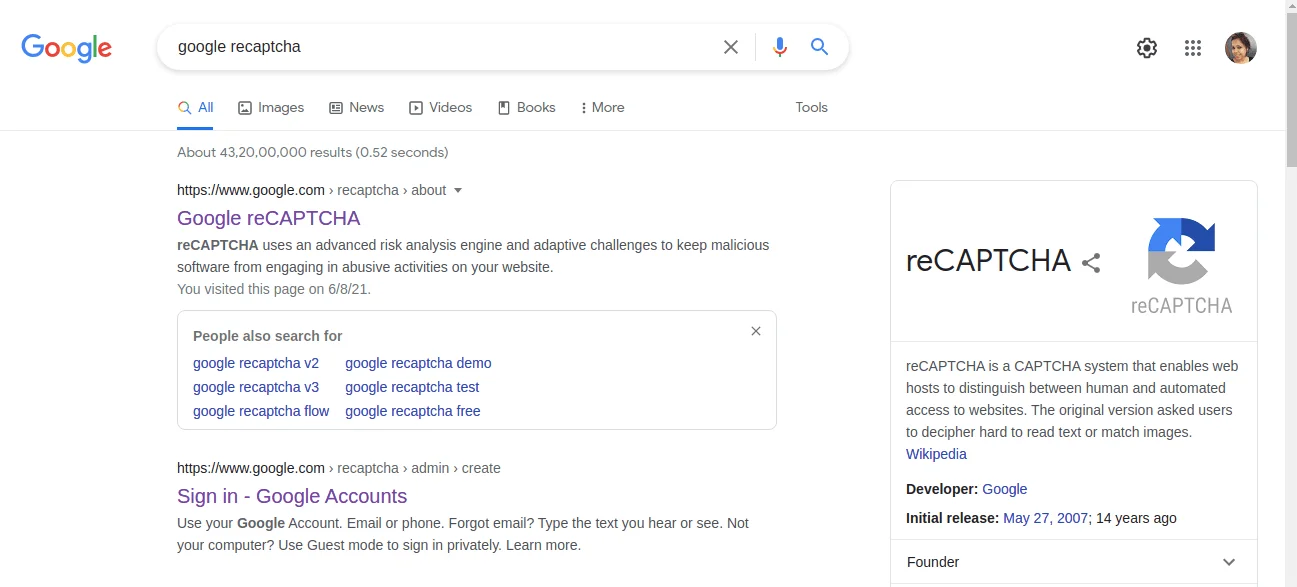Image resolution: width=1297 pixels, height=587 pixels.
Task: Switch to the Books tab
Action: pos(526,107)
